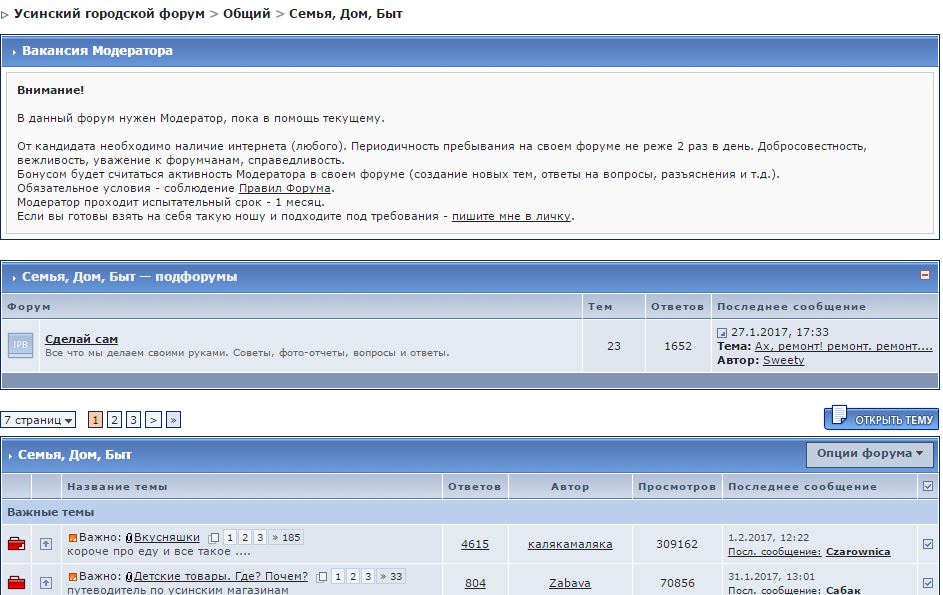Toggle the select-all checkbox in topics header
The image size is (943, 595).
pos(926,487)
